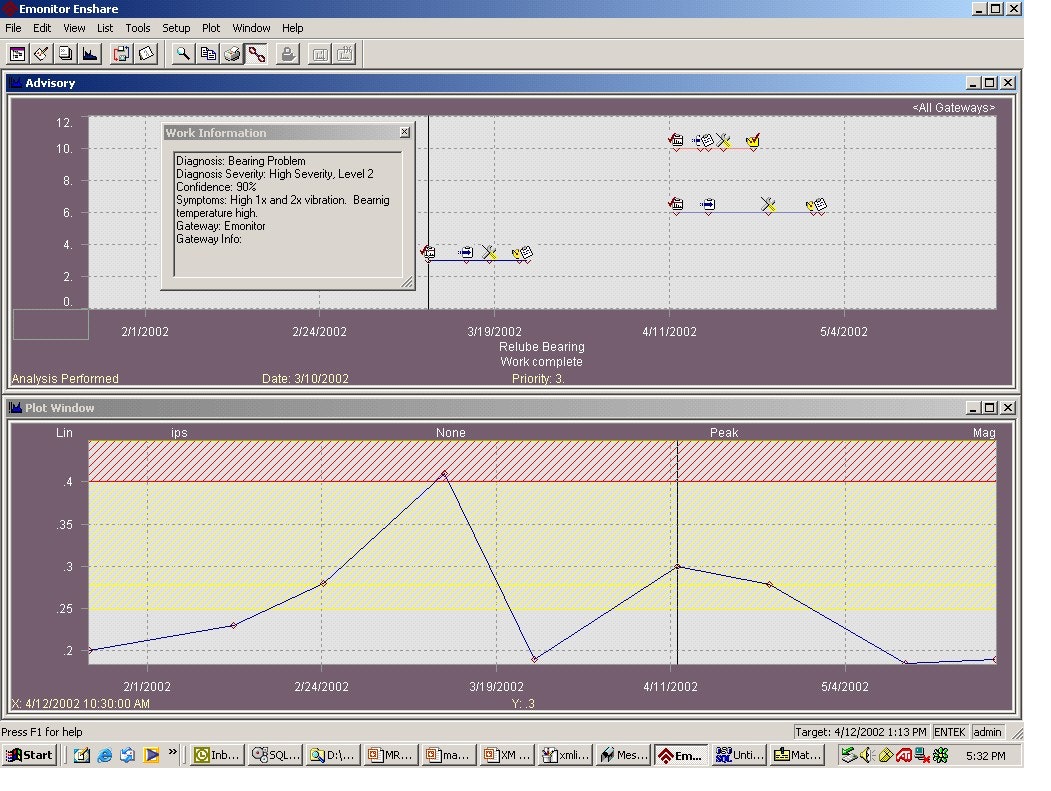Close the Work Information popup
This screenshot has height=791, width=1051.
(x=405, y=131)
